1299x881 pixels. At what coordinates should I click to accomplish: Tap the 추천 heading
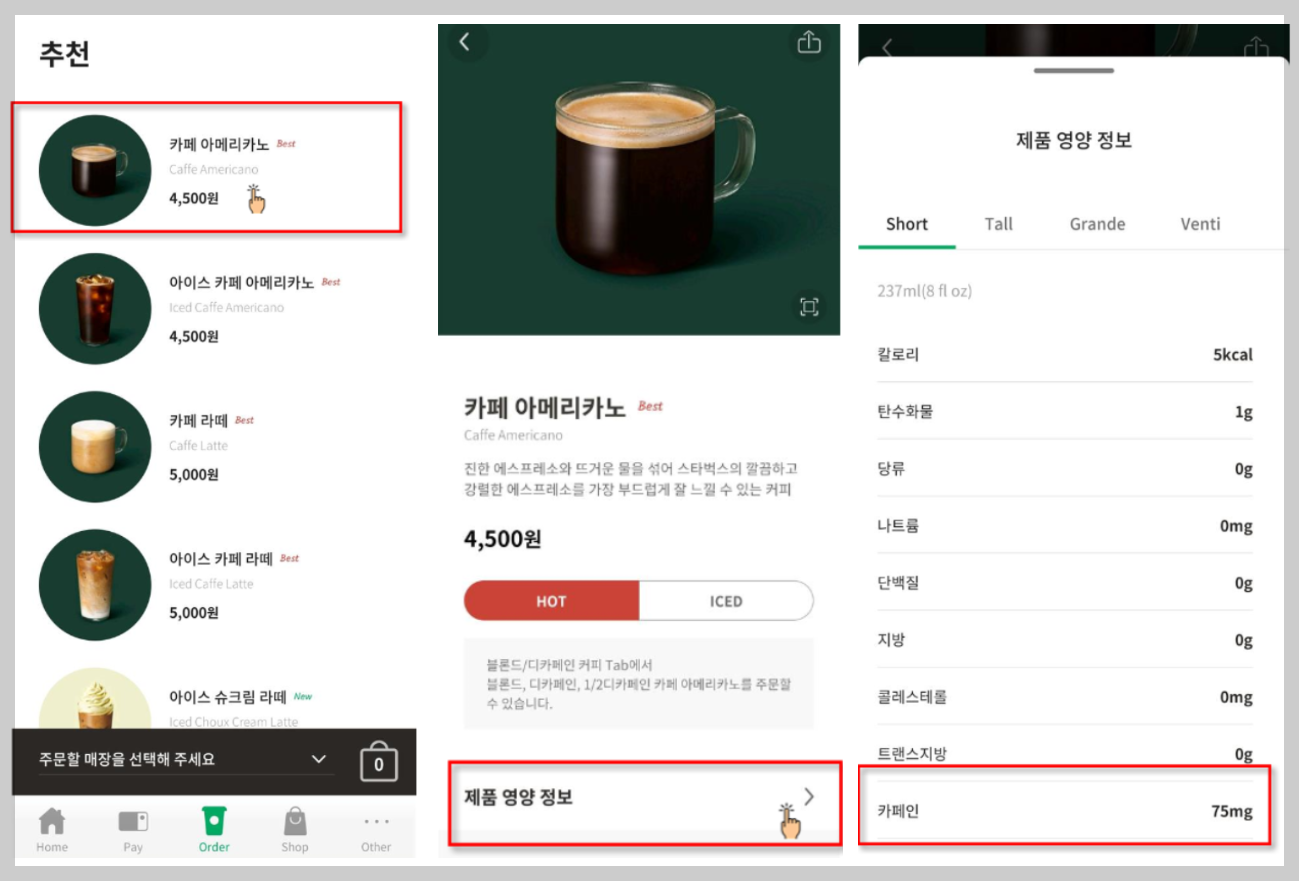[65, 53]
